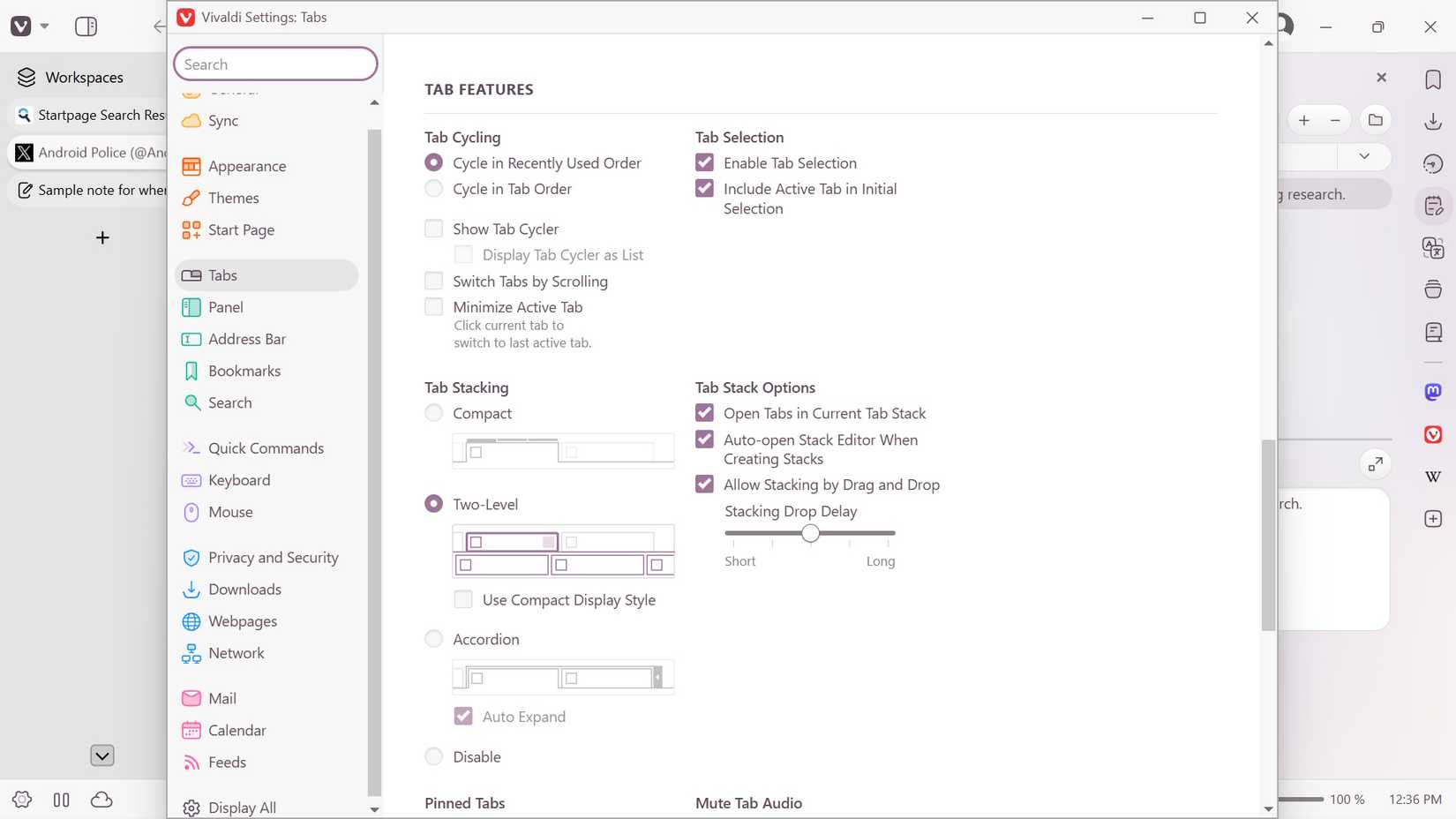Open the Translate panel
Viewport: 1456px width, 819px height.
[x=1432, y=248]
